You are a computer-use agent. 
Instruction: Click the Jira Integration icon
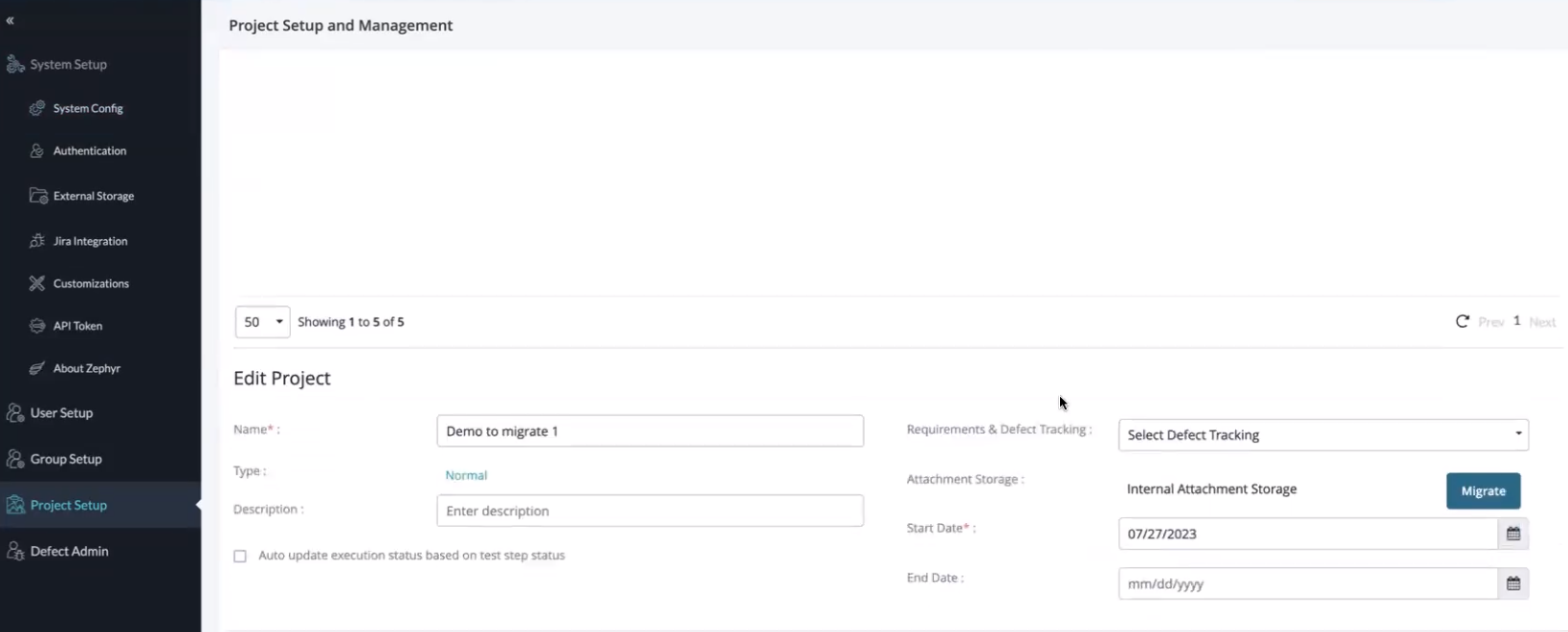coord(37,241)
